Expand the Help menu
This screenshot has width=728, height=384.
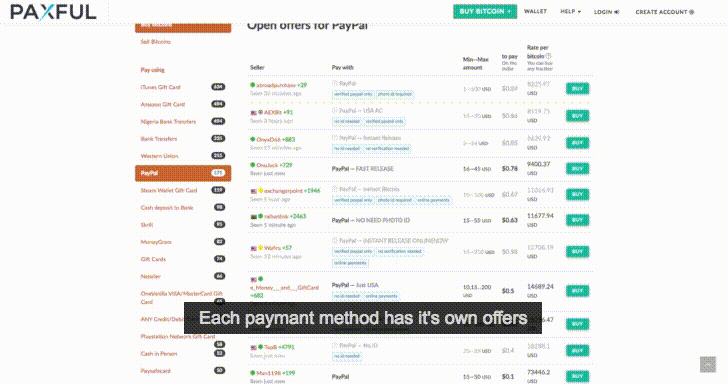pos(571,12)
